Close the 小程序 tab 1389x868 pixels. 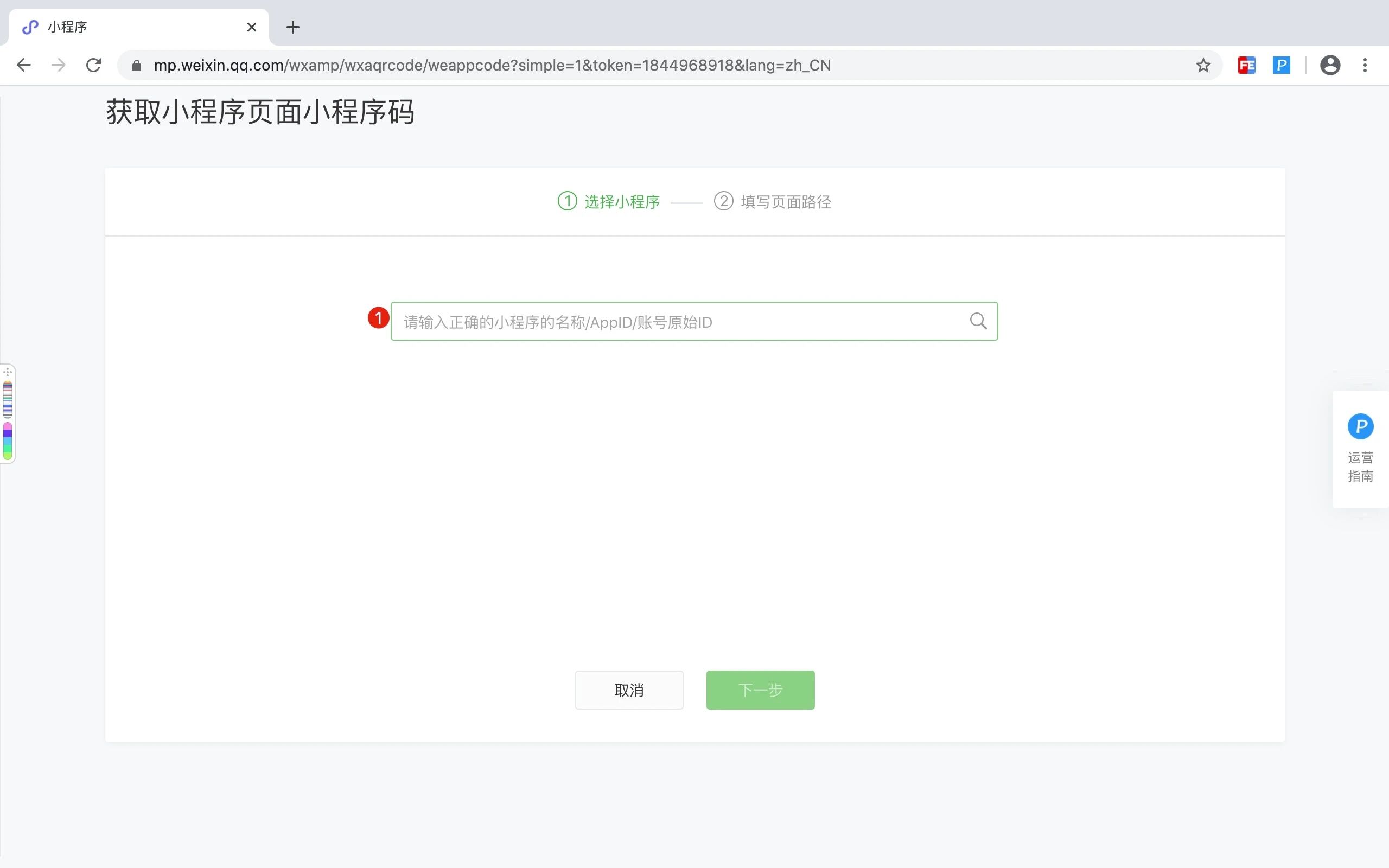(251, 27)
